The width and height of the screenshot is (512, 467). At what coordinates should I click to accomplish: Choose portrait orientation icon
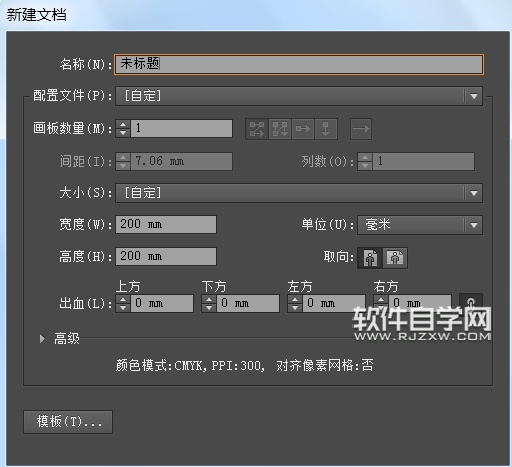370,258
